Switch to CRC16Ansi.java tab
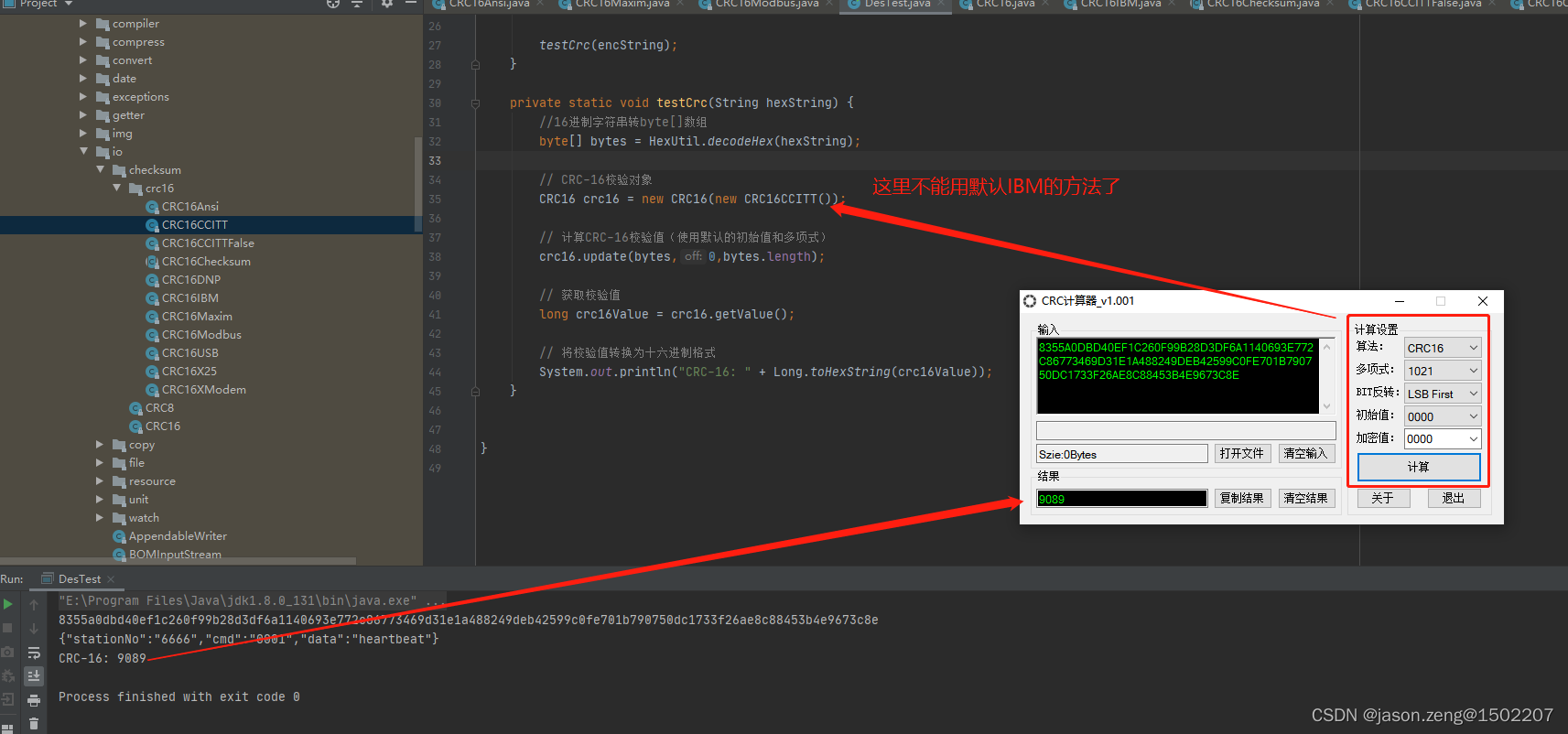The image size is (1568, 734). point(489,5)
